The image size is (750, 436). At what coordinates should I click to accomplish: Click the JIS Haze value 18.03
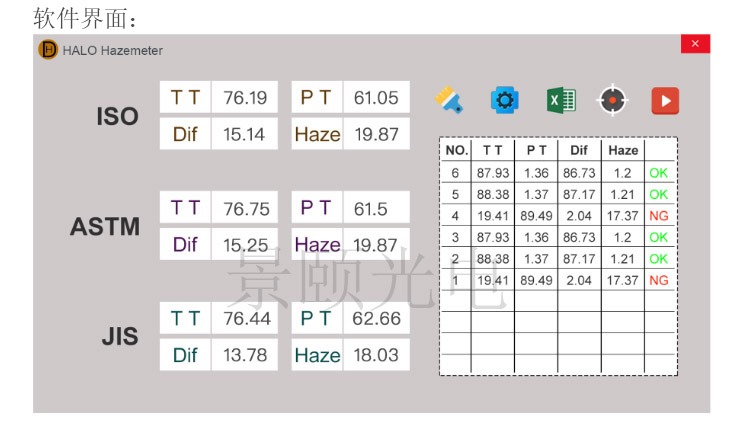click(376, 355)
